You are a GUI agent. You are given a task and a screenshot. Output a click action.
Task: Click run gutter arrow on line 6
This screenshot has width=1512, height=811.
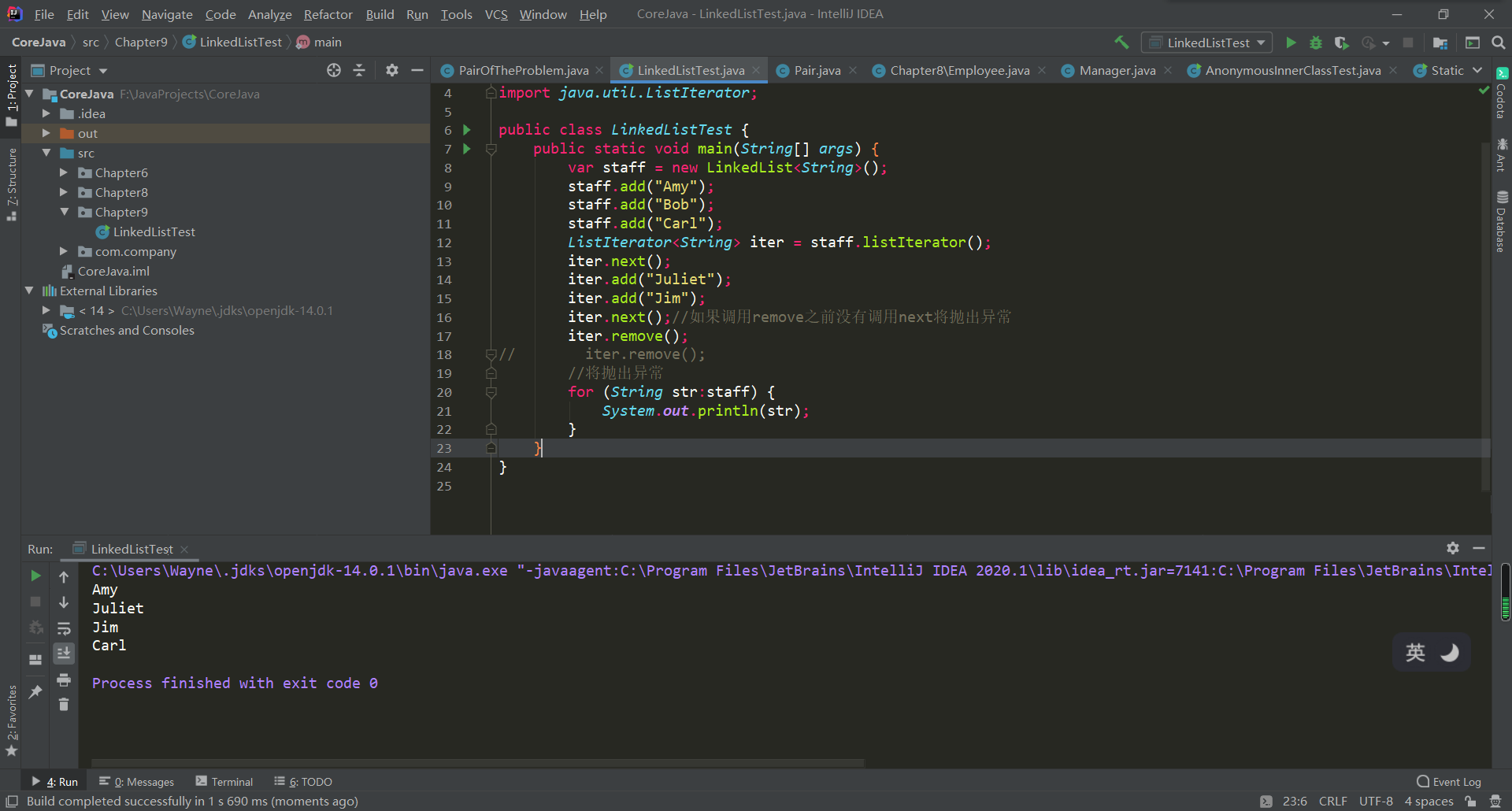click(x=467, y=130)
